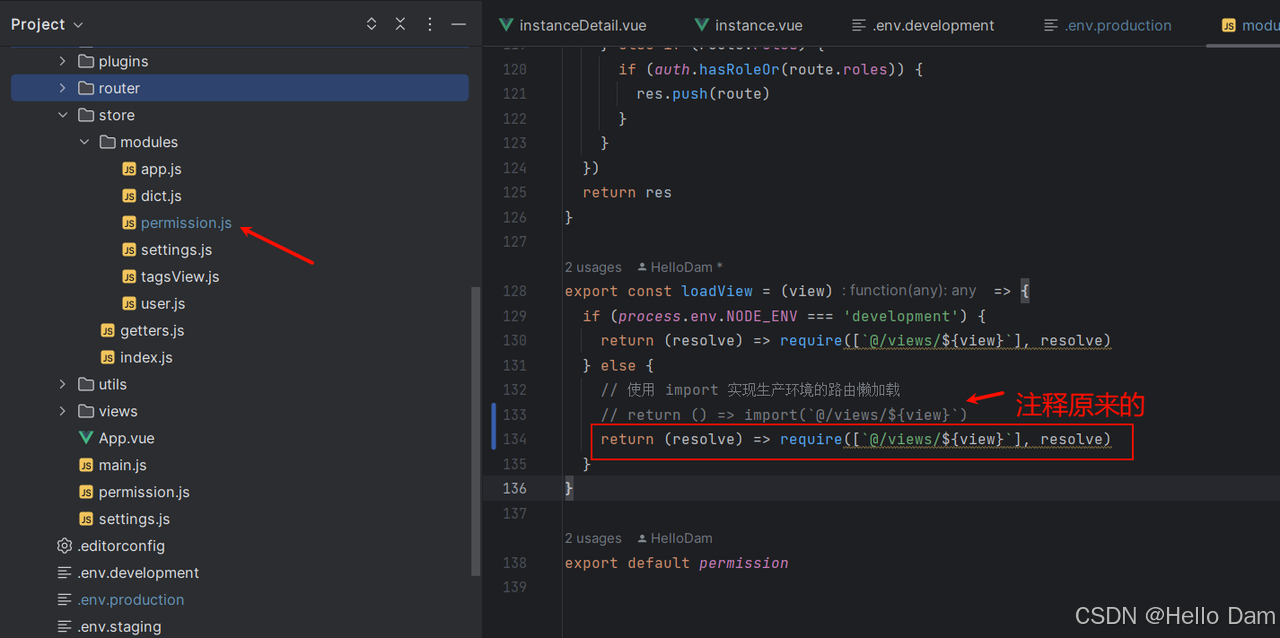Click the JS icon beside getters.js

point(108,331)
